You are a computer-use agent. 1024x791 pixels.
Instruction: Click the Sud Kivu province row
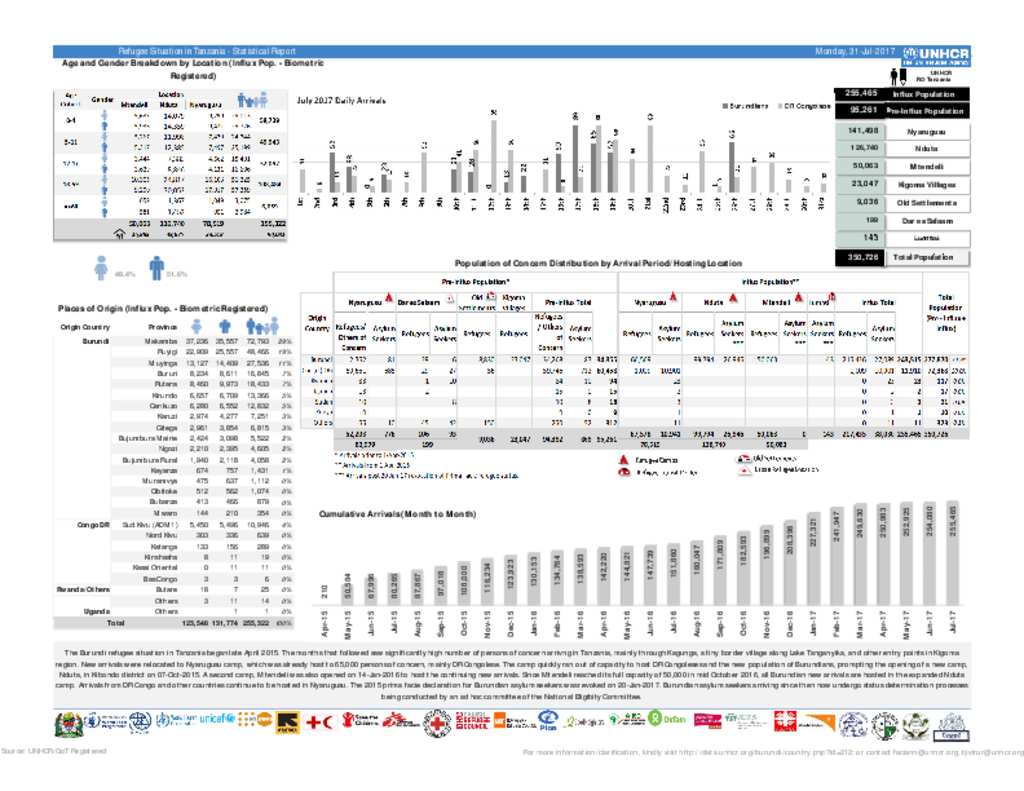[202, 525]
